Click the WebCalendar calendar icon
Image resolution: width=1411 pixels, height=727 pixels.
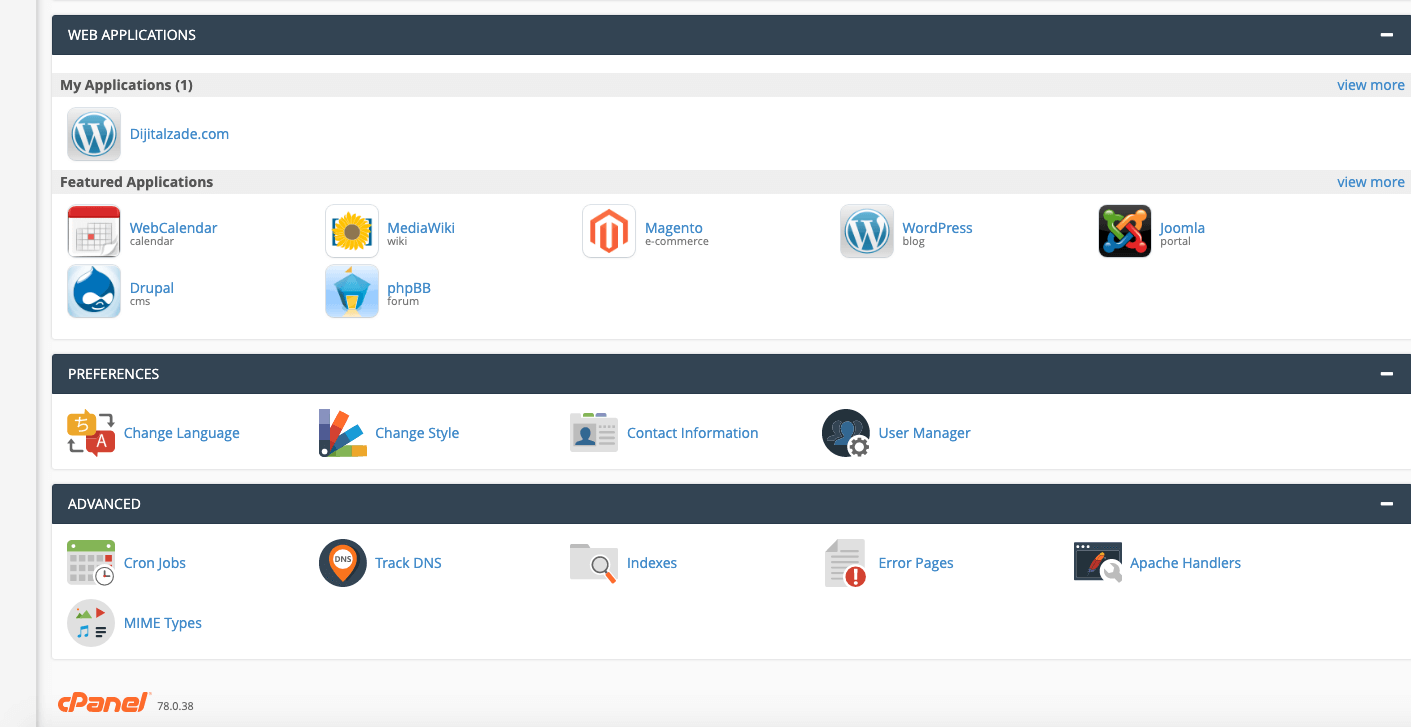[94, 231]
